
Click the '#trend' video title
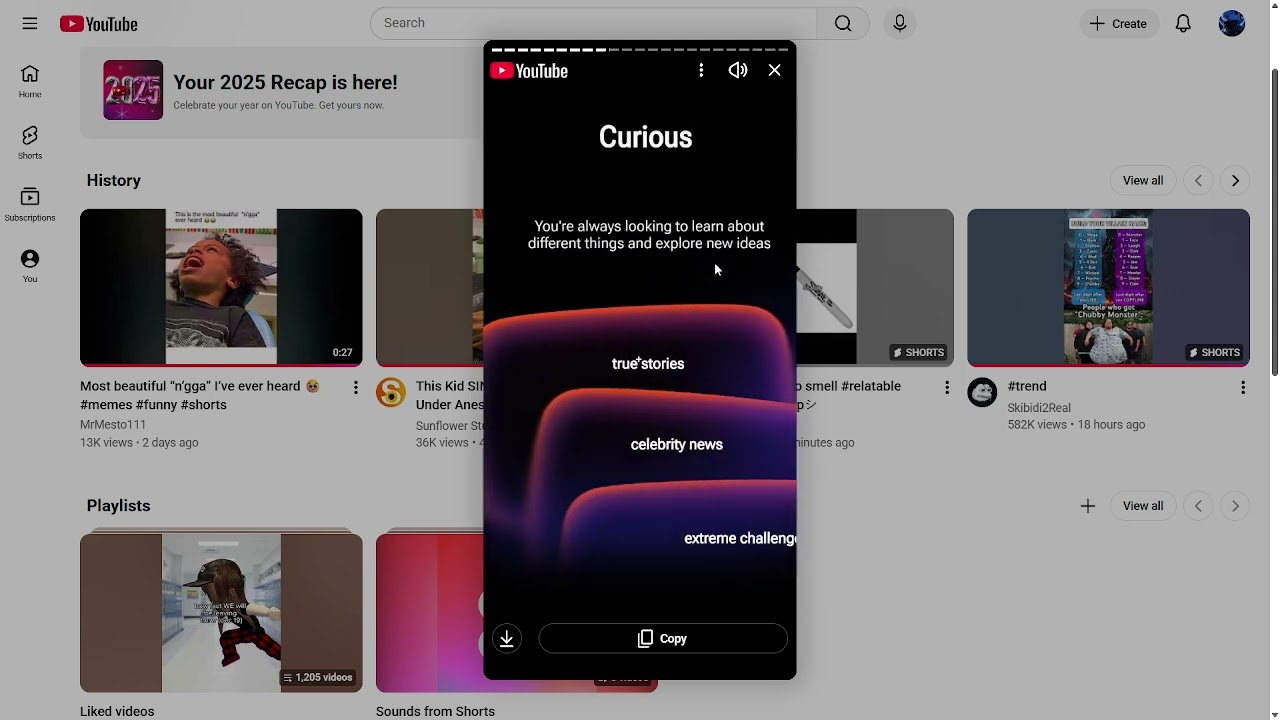[1027, 386]
